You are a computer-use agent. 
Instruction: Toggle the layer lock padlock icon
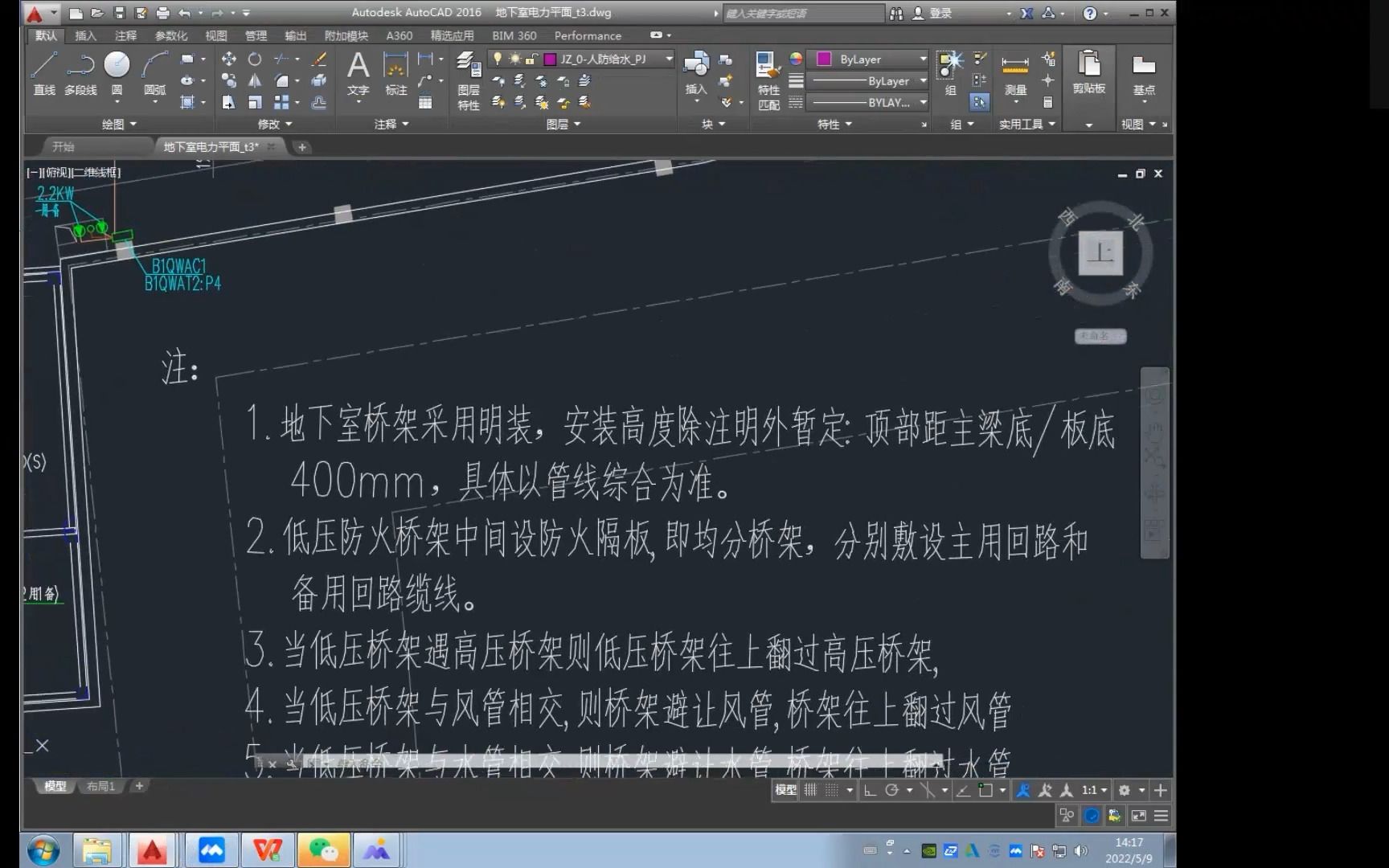pyautogui.click(x=532, y=60)
